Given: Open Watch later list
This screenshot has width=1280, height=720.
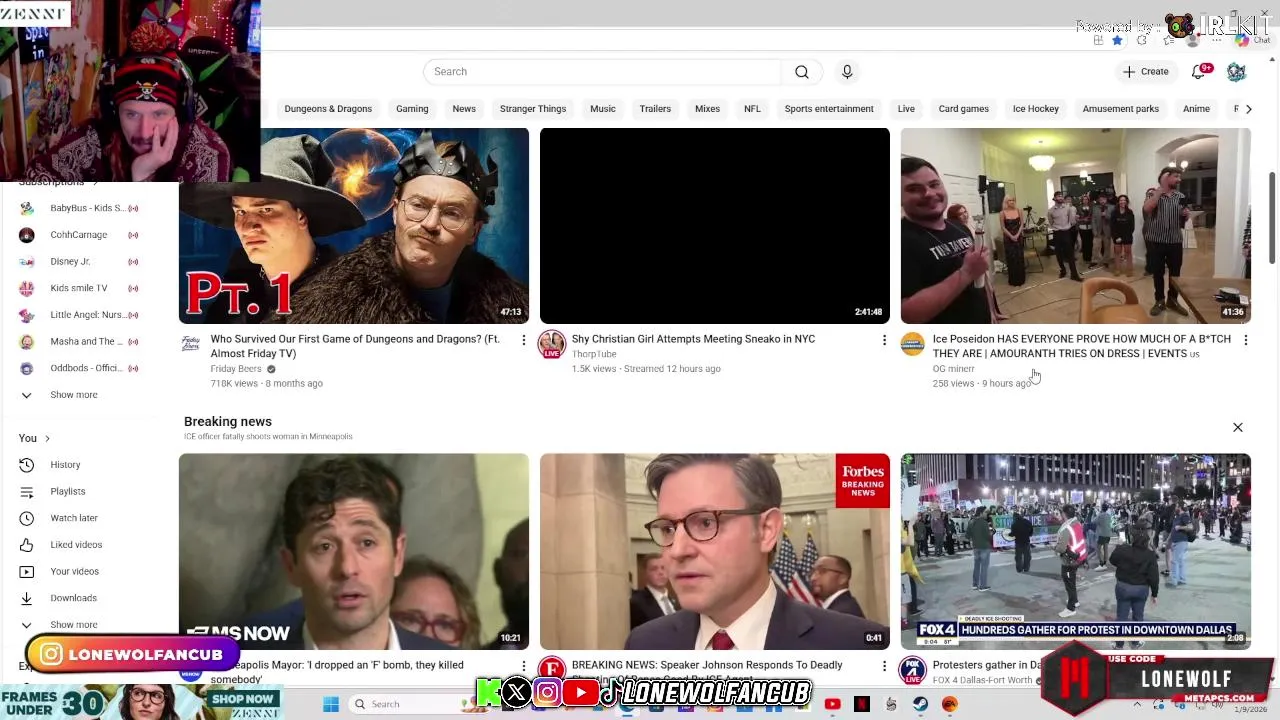Looking at the screenshot, I should coord(80,518).
